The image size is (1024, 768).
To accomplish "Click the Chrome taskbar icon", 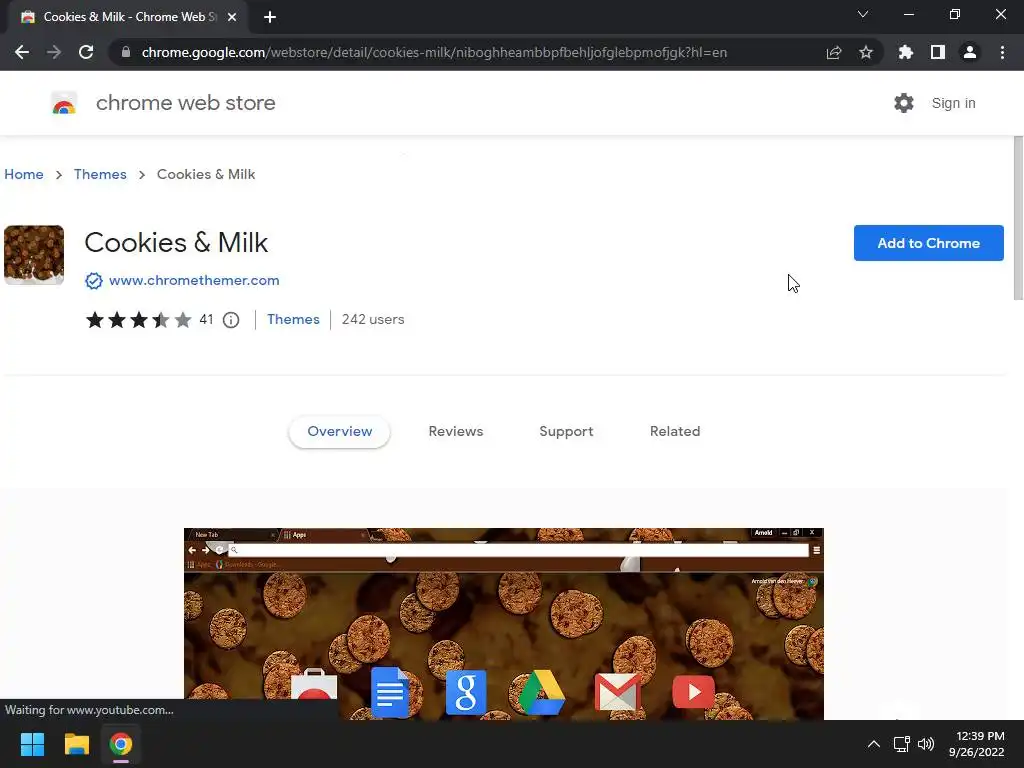I will (121, 744).
